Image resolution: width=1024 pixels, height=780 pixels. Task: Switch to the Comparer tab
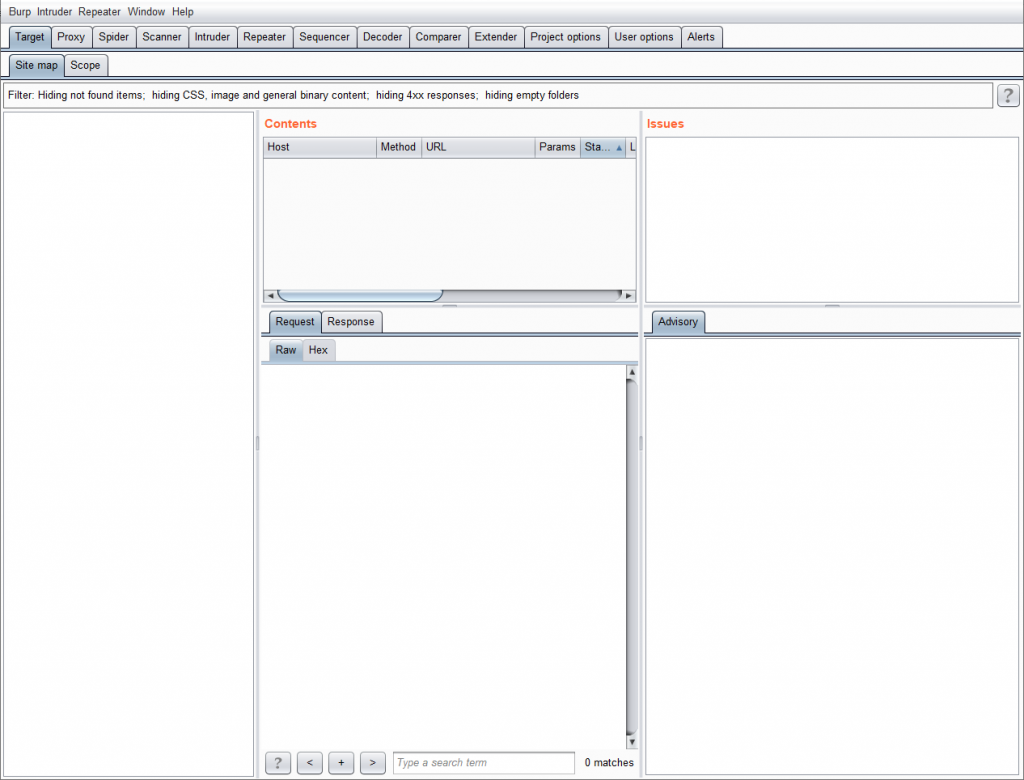point(438,37)
